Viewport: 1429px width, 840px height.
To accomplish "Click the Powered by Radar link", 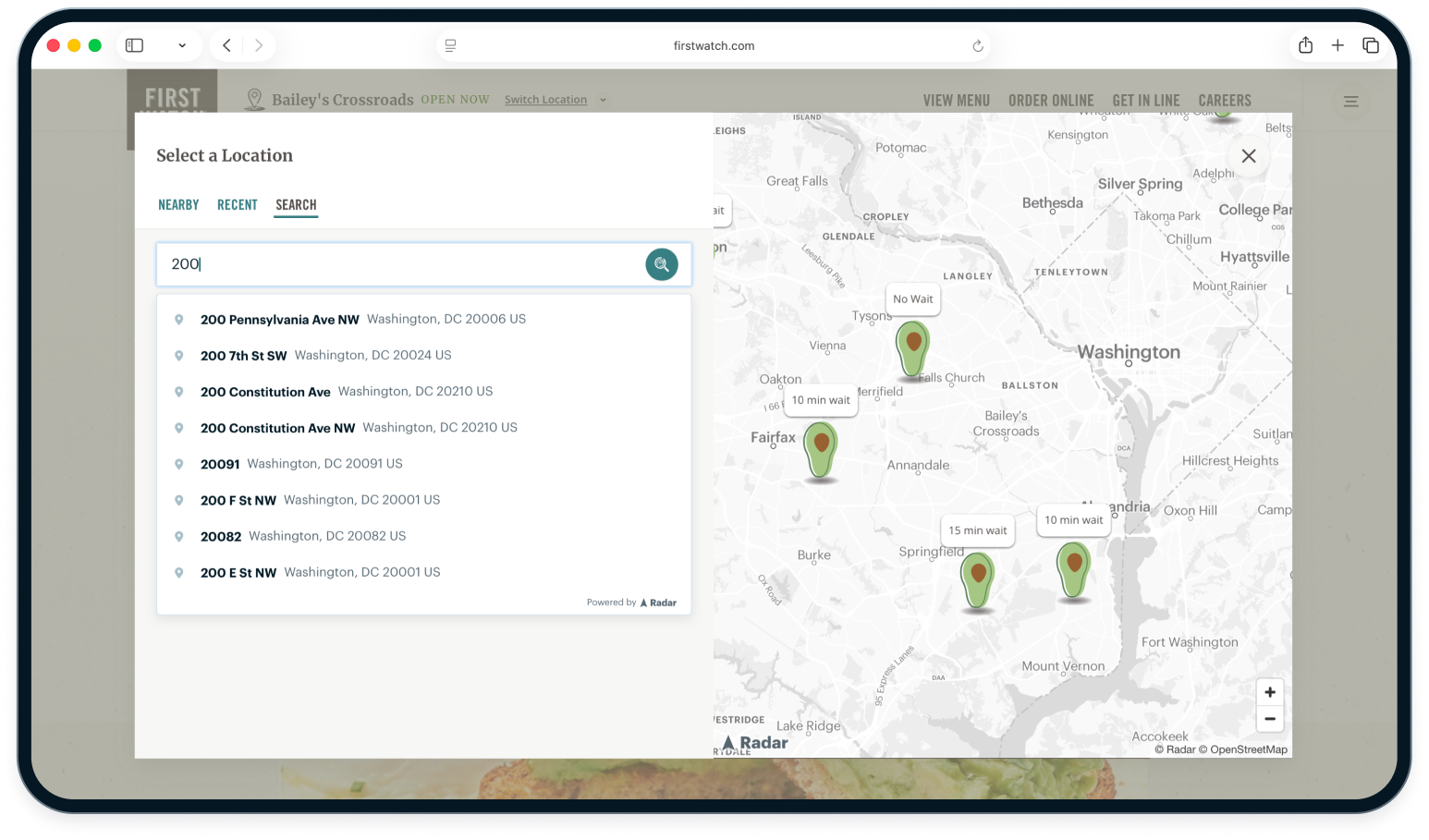I will pyautogui.click(x=631, y=602).
